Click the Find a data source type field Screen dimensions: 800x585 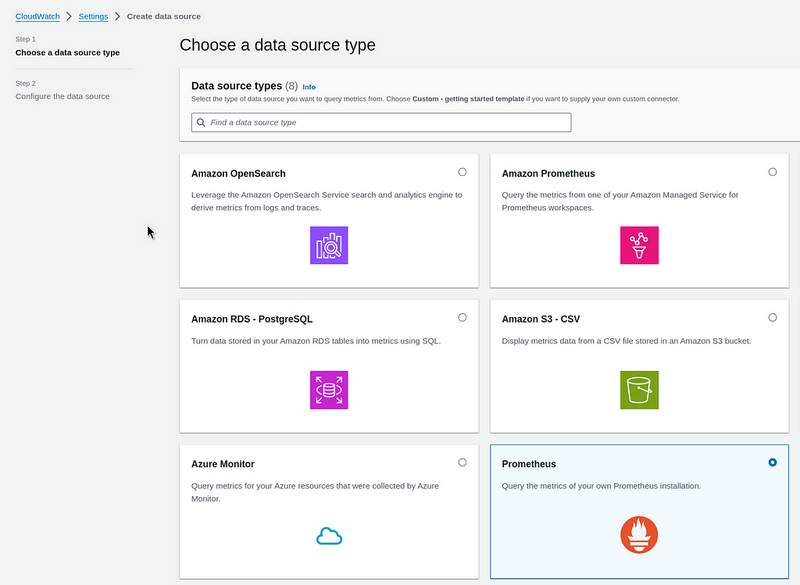click(385, 123)
